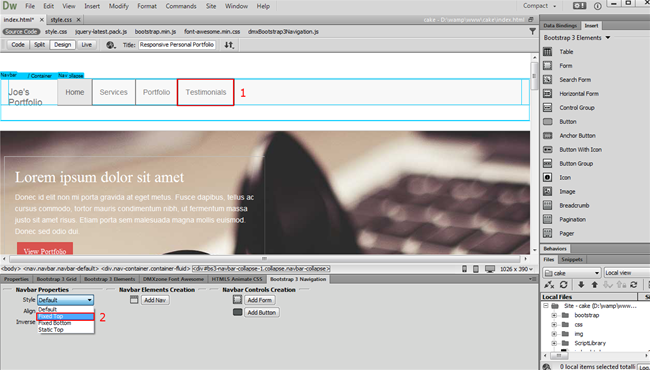650x370 pixels.
Task: Switch to Design view
Action: point(63,45)
